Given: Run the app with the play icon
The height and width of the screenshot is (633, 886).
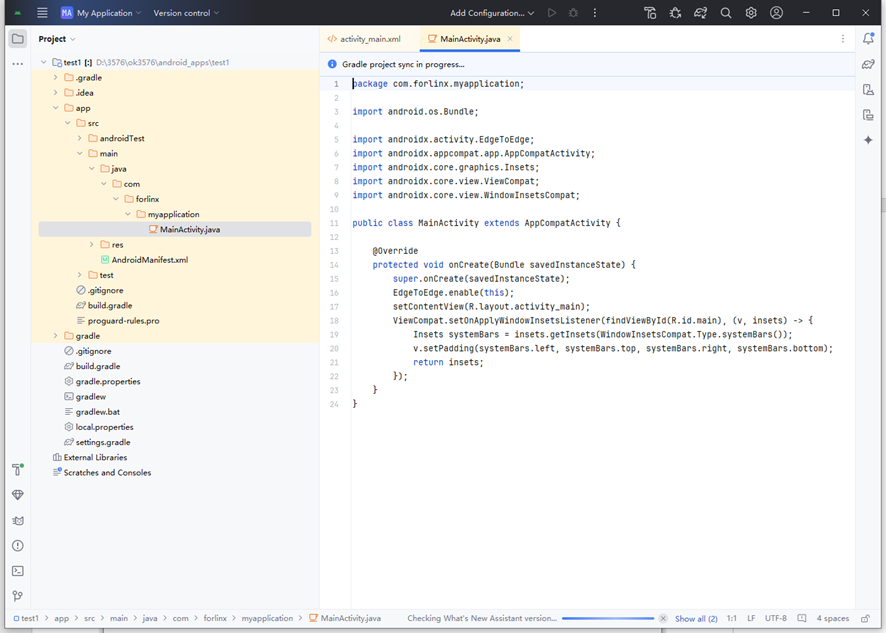Looking at the screenshot, I should click(552, 12).
